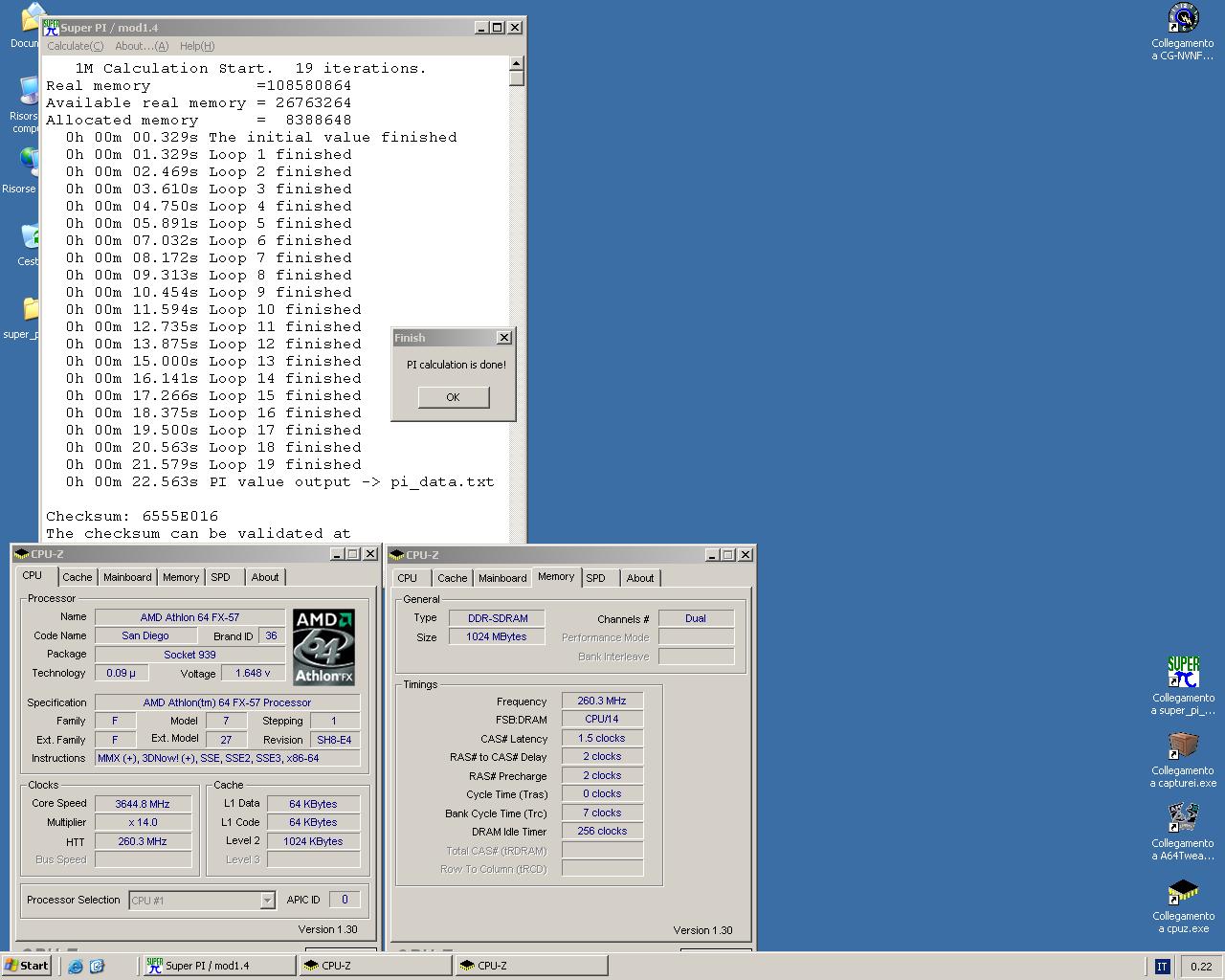Launch the capturei.exe shortcut icon

pos(1183,746)
